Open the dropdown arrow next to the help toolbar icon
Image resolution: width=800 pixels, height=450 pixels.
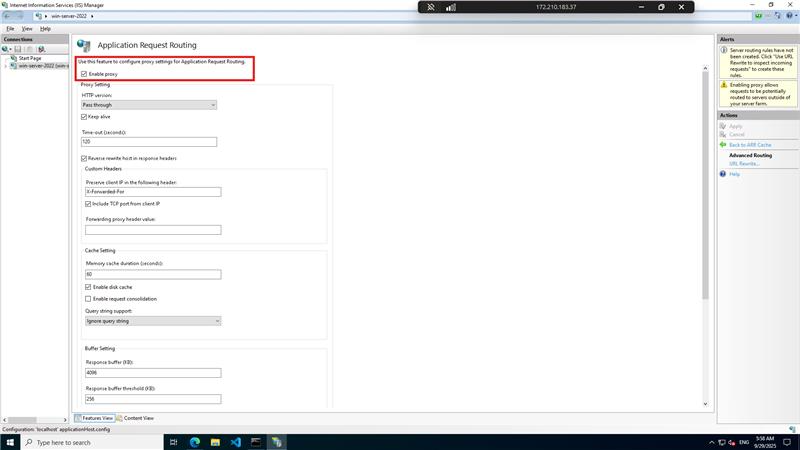pyautogui.click(x=796, y=16)
